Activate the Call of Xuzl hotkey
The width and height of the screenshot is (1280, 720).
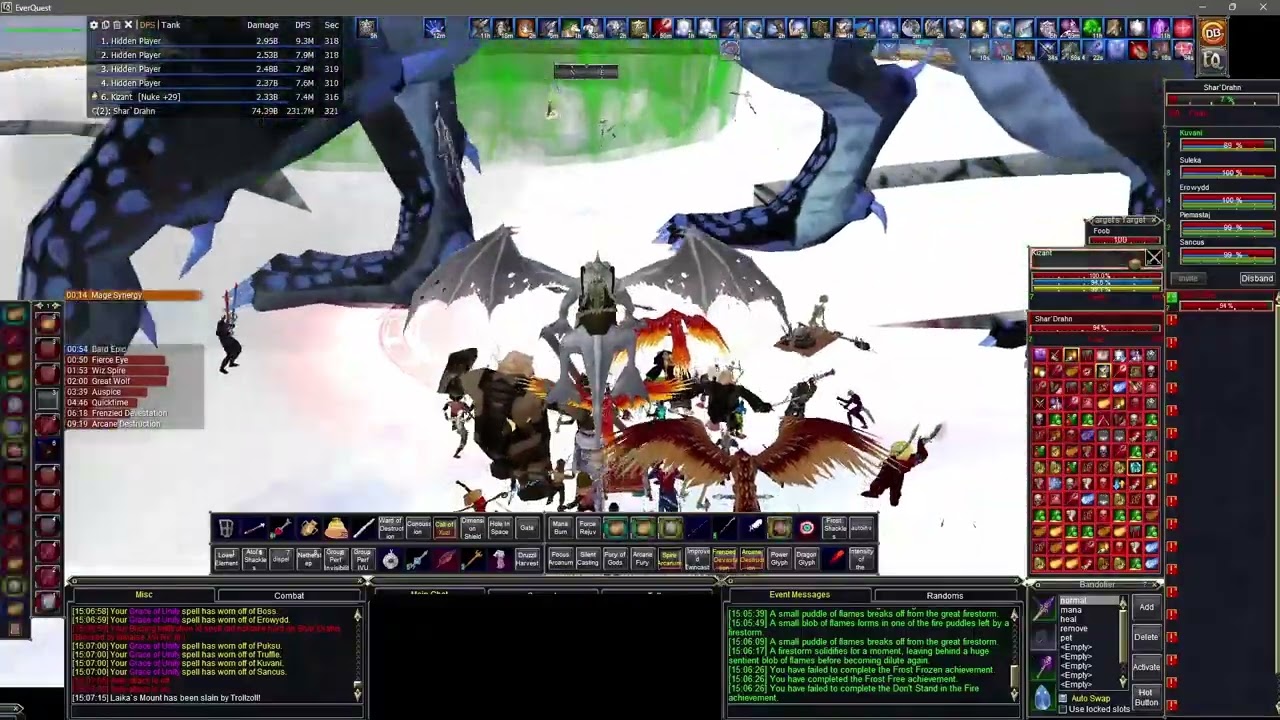point(445,528)
